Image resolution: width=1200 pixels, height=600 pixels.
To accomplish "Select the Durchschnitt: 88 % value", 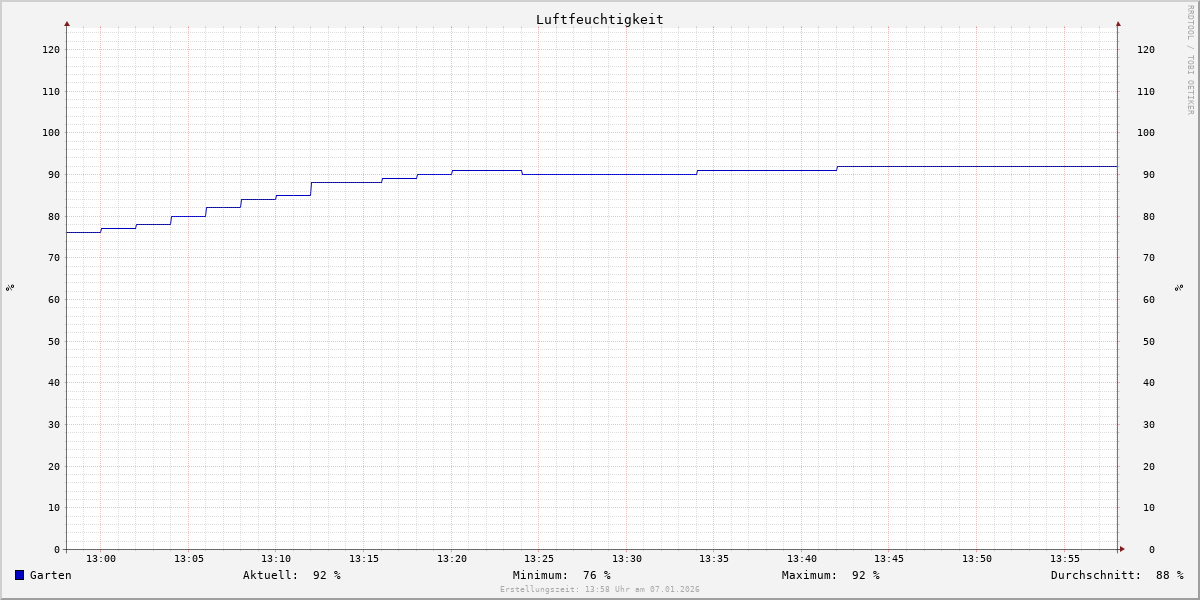I will (1117, 575).
